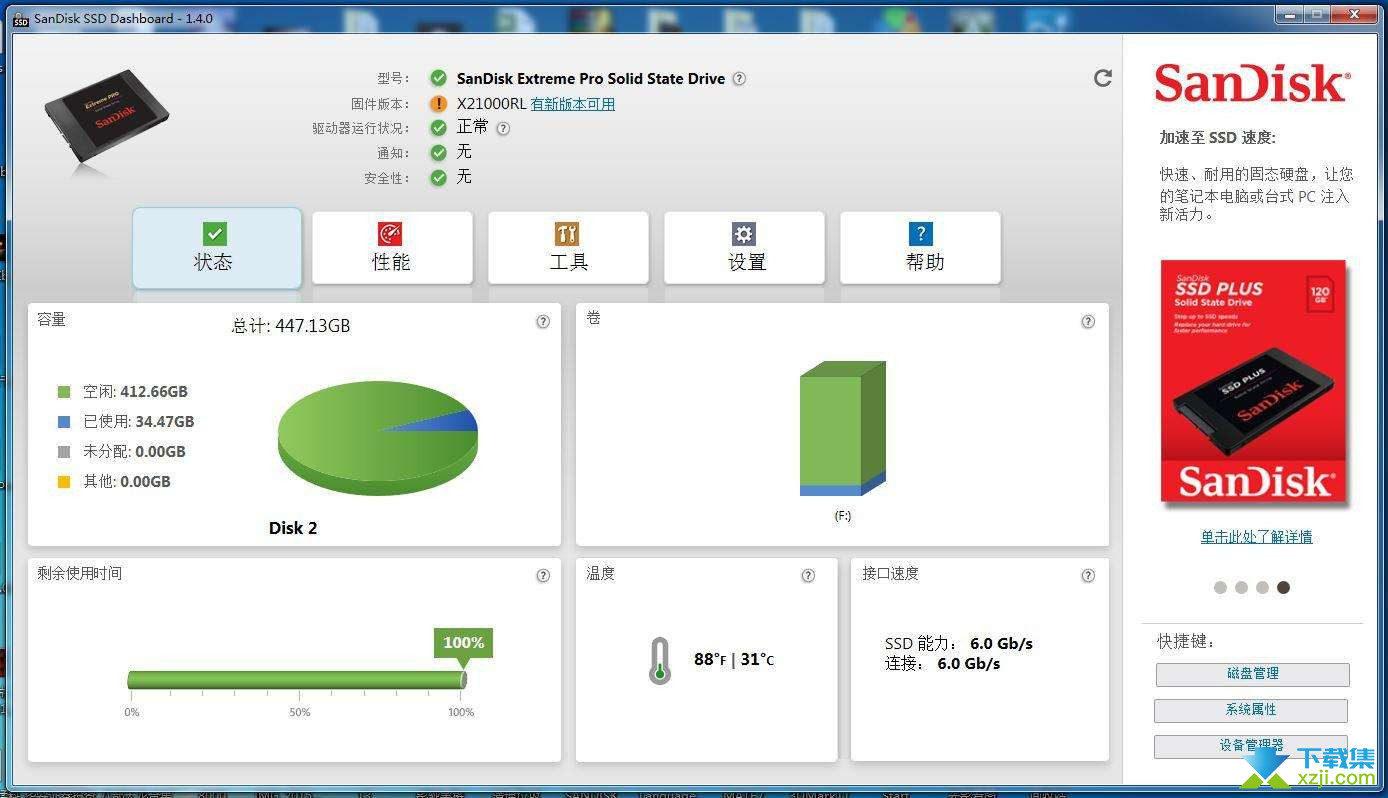Click the Disk 2 label
1388x798 pixels.
(x=293, y=528)
